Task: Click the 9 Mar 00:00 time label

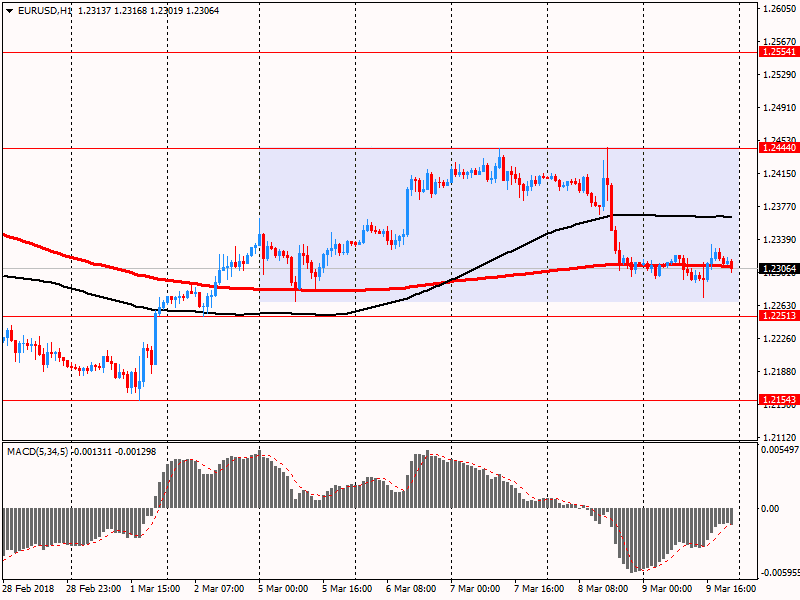Action: [667, 588]
